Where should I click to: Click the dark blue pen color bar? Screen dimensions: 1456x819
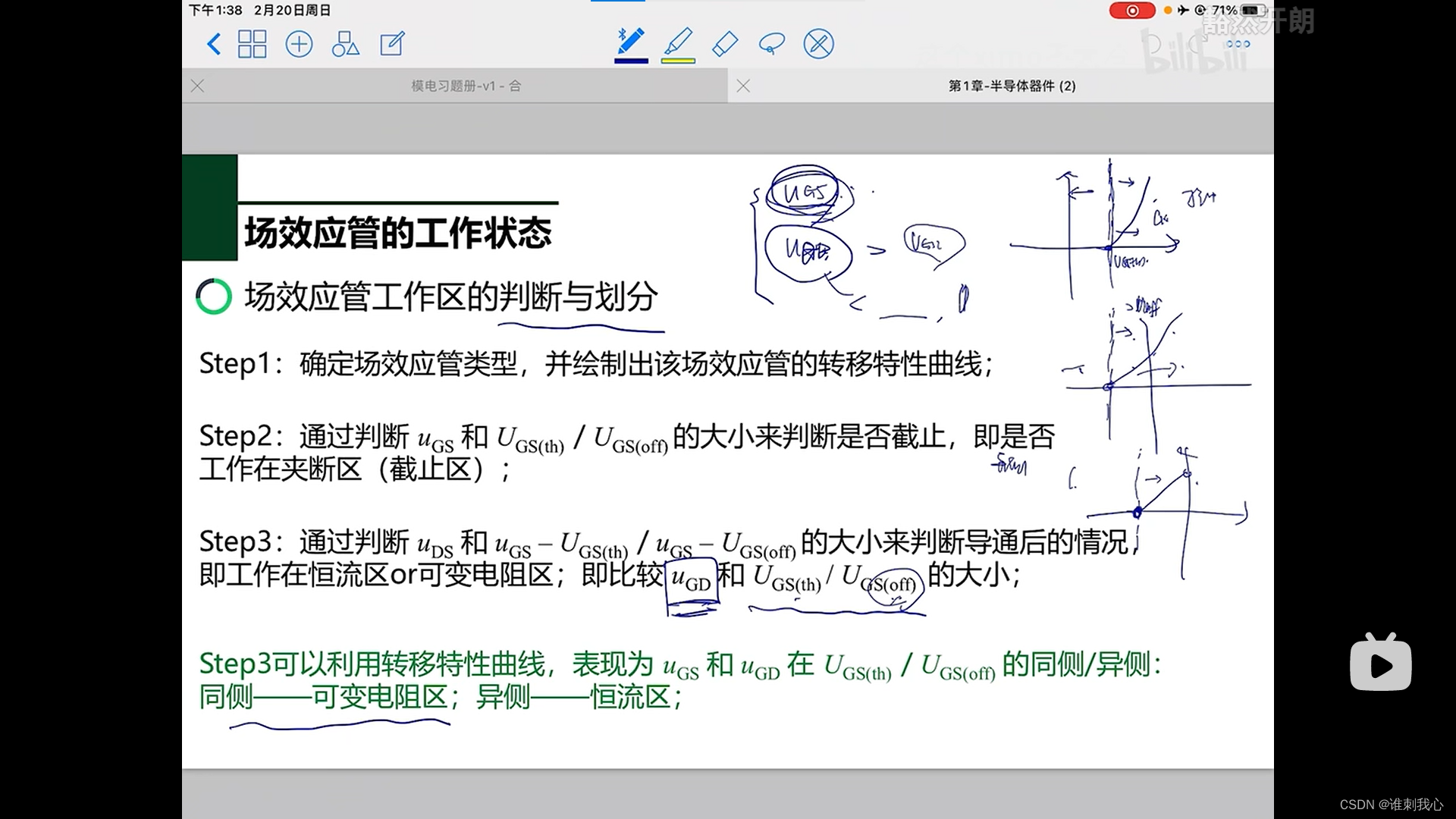[631, 61]
